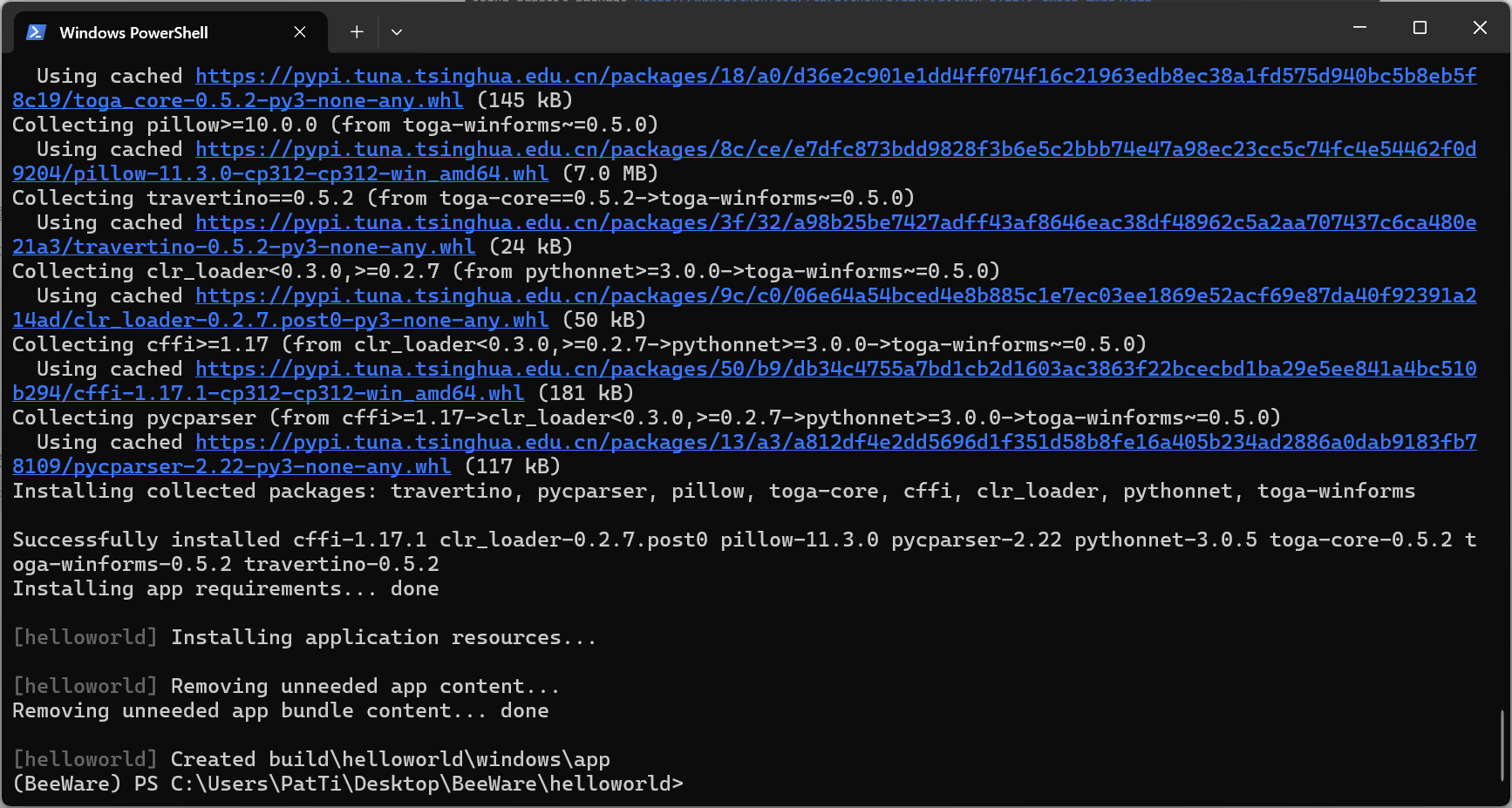Close the Windows PowerShell tab
Image resolution: width=1512 pixels, height=808 pixels.
coord(300,32)
